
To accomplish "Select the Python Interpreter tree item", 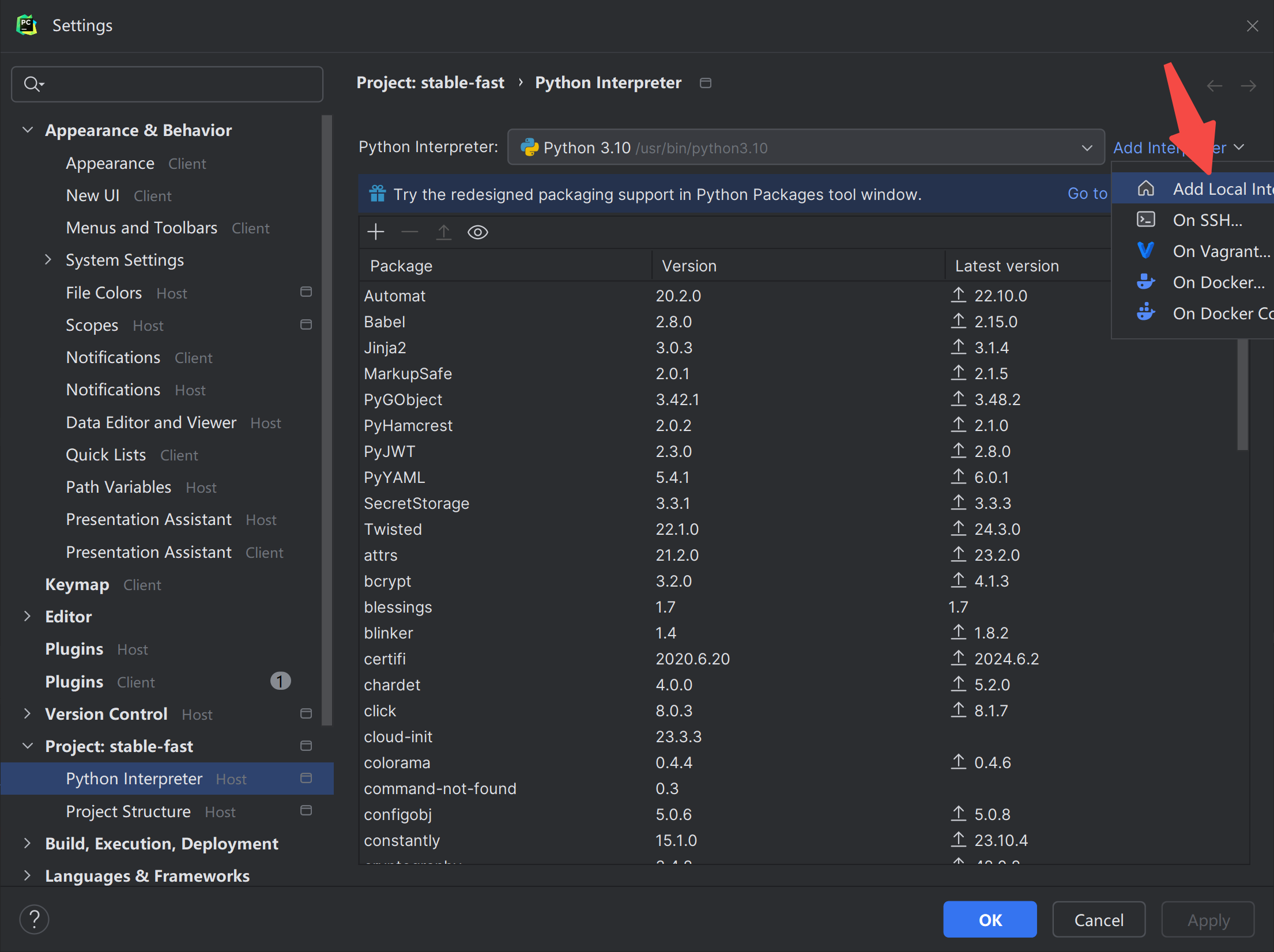I will 133,778.
